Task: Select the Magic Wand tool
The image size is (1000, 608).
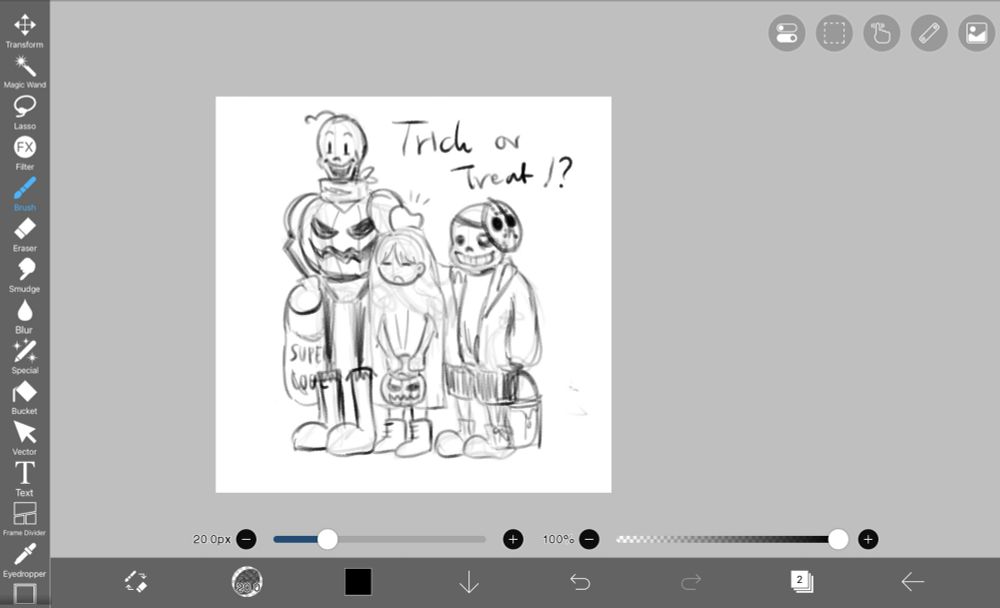Action: click(24, 71)
